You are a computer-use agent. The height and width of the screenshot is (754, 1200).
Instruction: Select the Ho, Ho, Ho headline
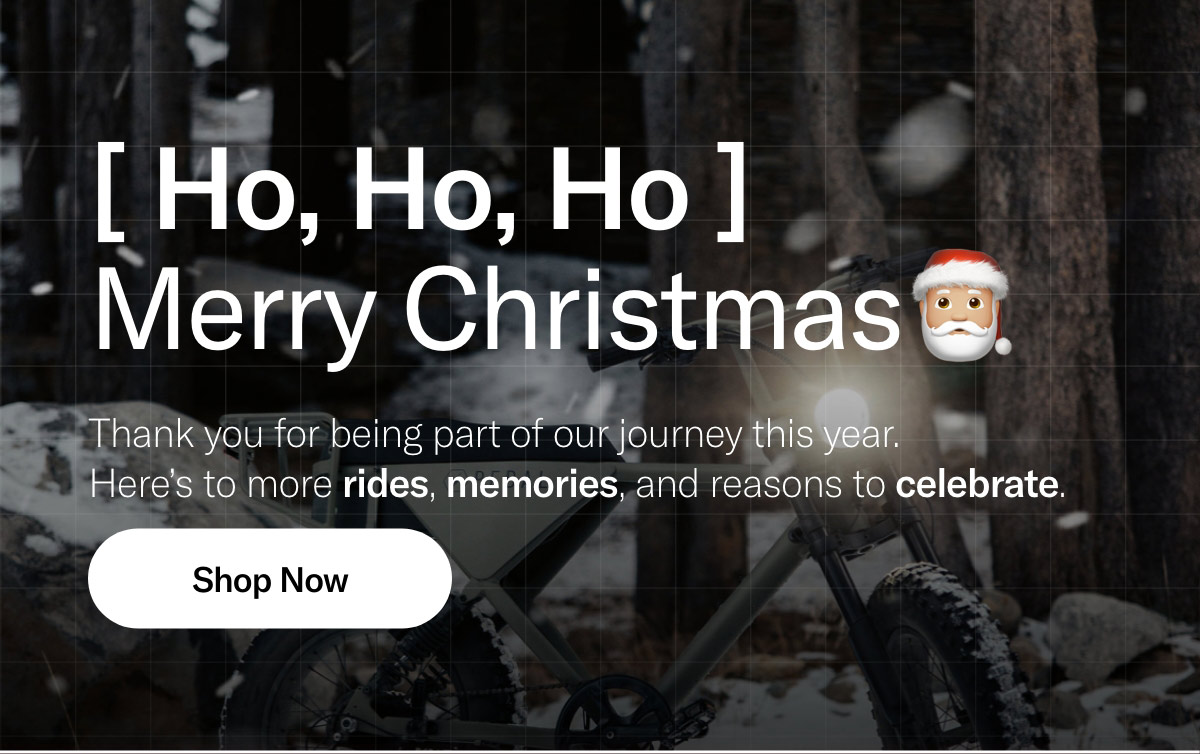point(421,188)
